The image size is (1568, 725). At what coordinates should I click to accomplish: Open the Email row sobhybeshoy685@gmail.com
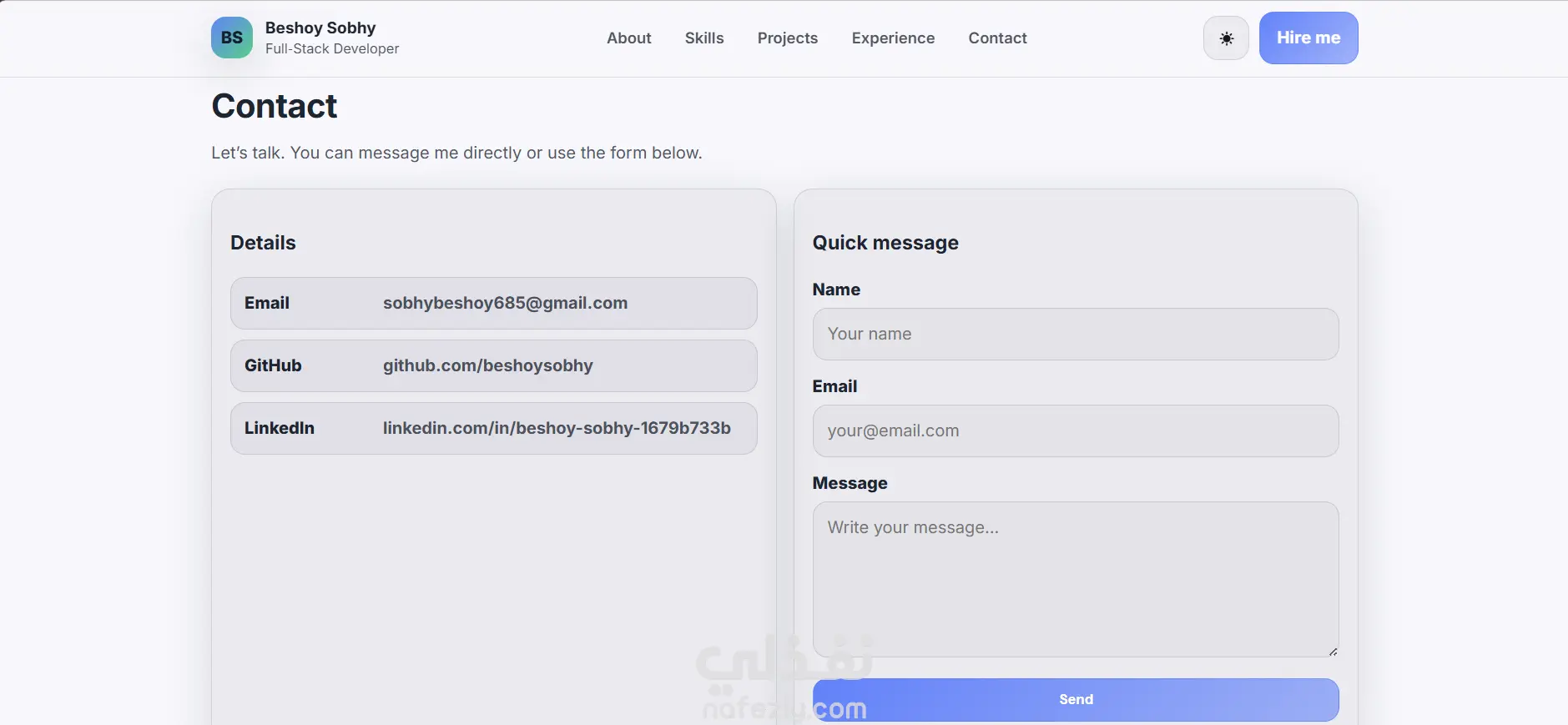(x=494, y=303)
